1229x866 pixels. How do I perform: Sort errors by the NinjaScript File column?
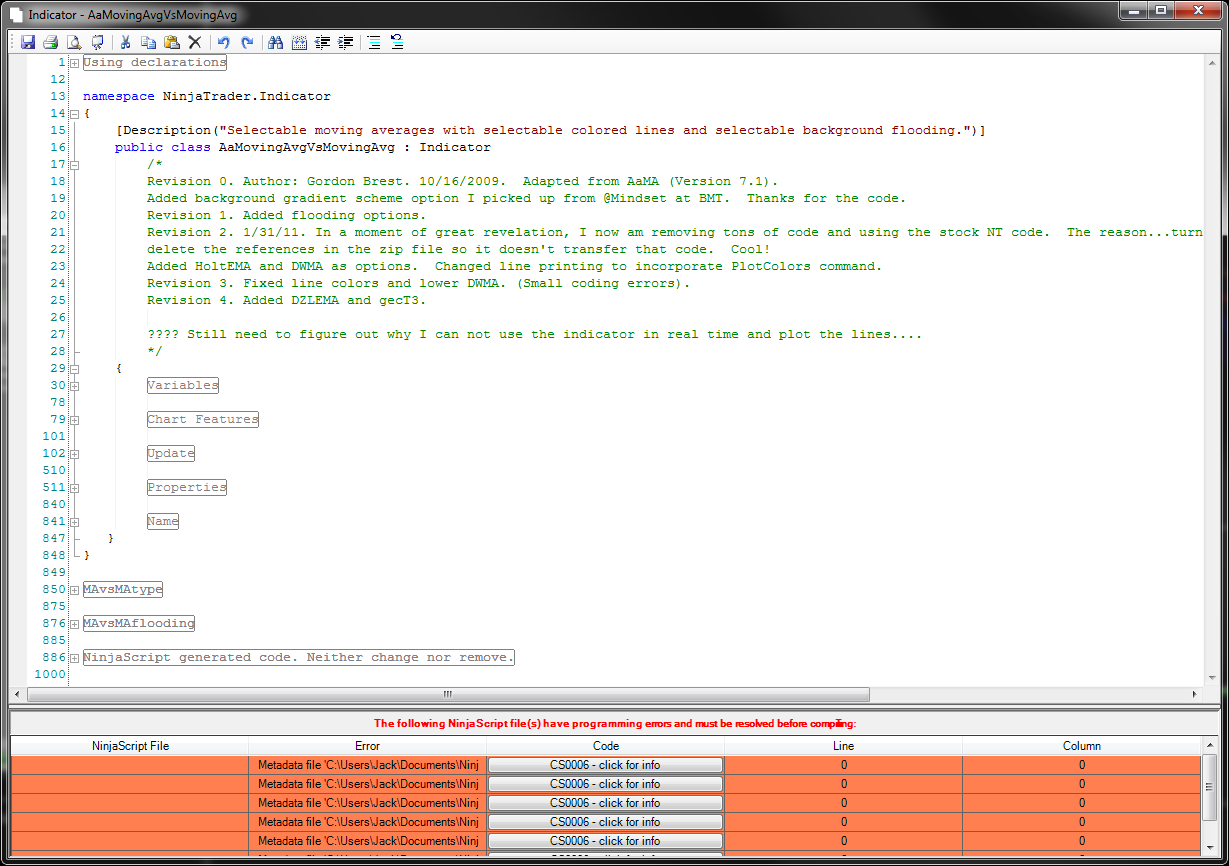130,745
